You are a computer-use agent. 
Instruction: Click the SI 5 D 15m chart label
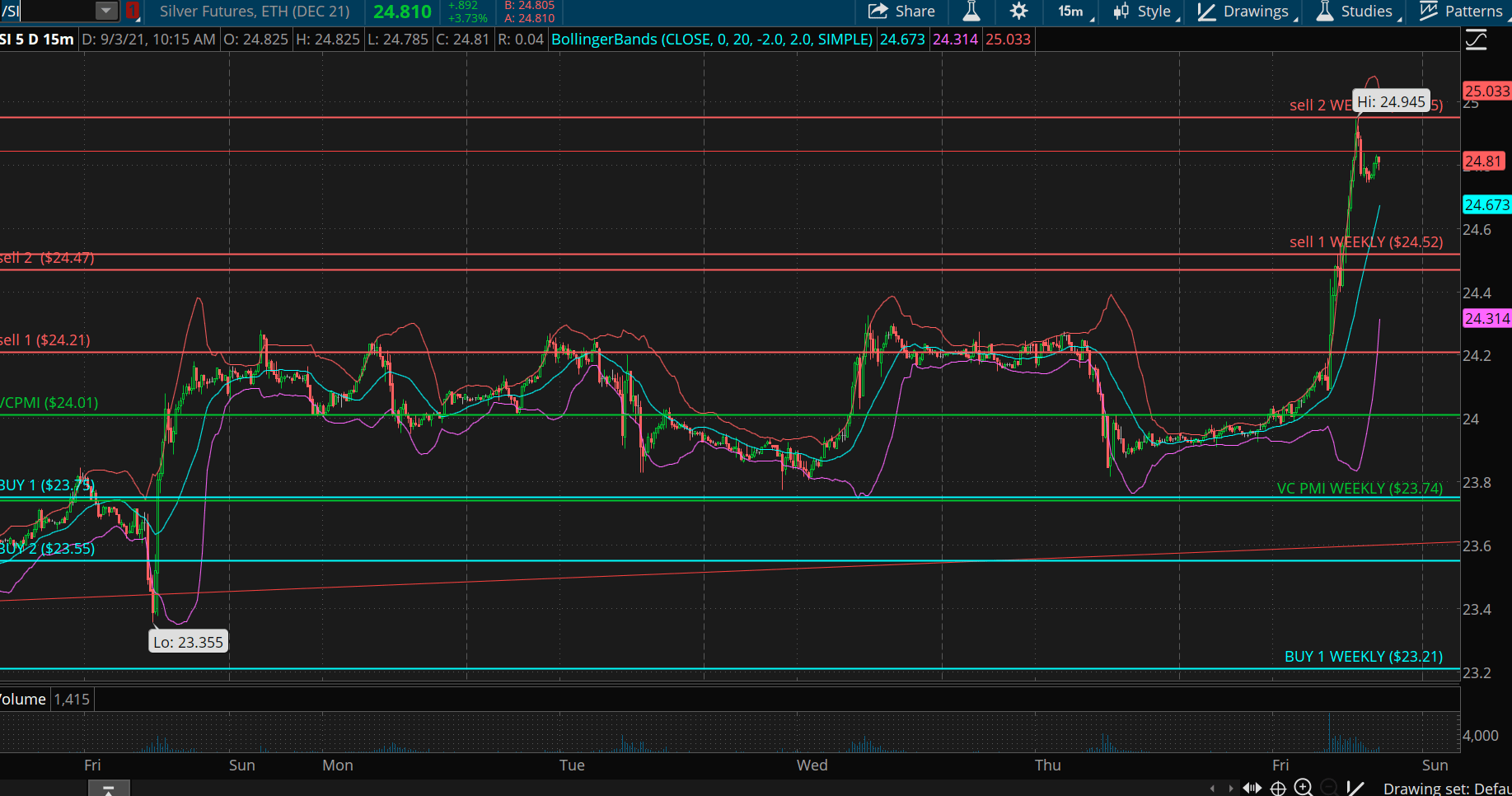click(x=37, y=40)
